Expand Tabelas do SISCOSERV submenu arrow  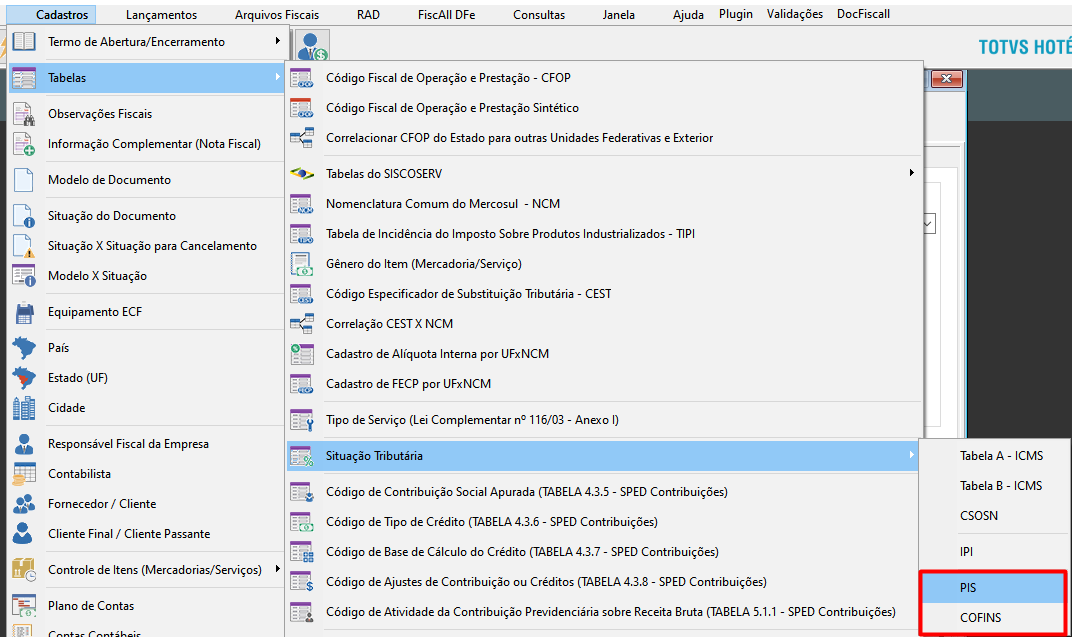pyautogui.click(x=911, y=173)
